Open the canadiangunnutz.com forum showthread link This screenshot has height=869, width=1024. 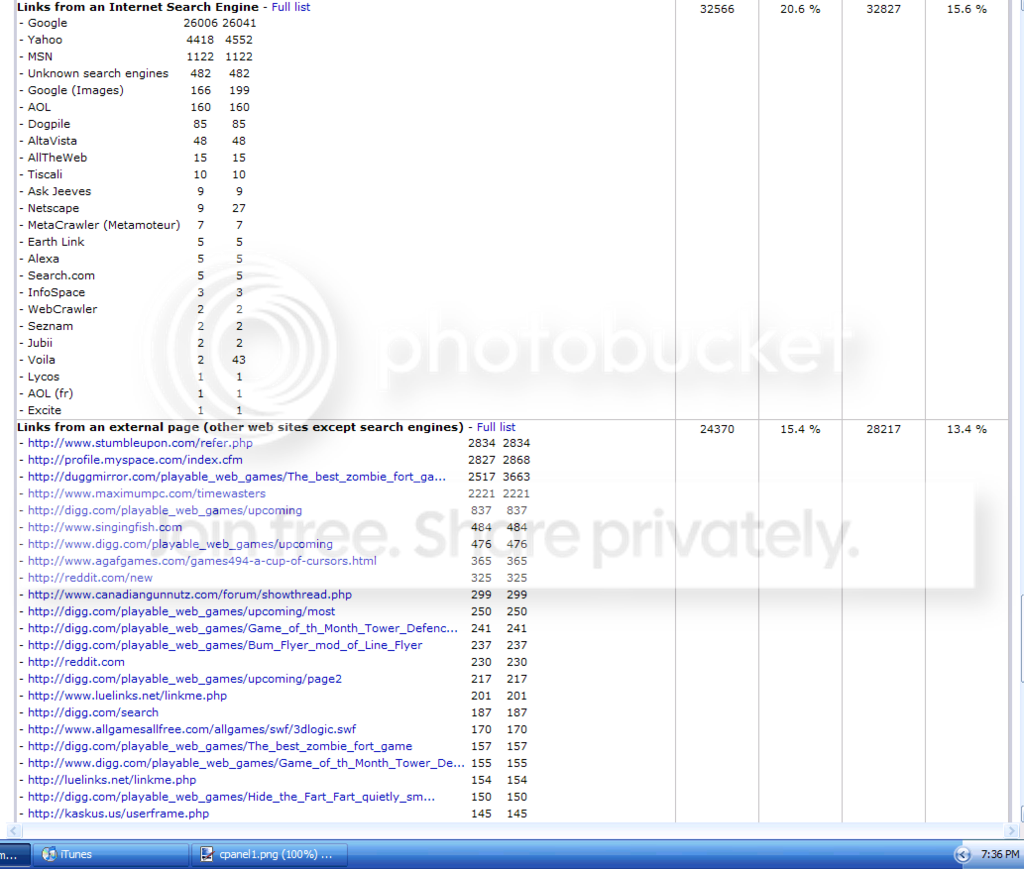pos(189,595)
